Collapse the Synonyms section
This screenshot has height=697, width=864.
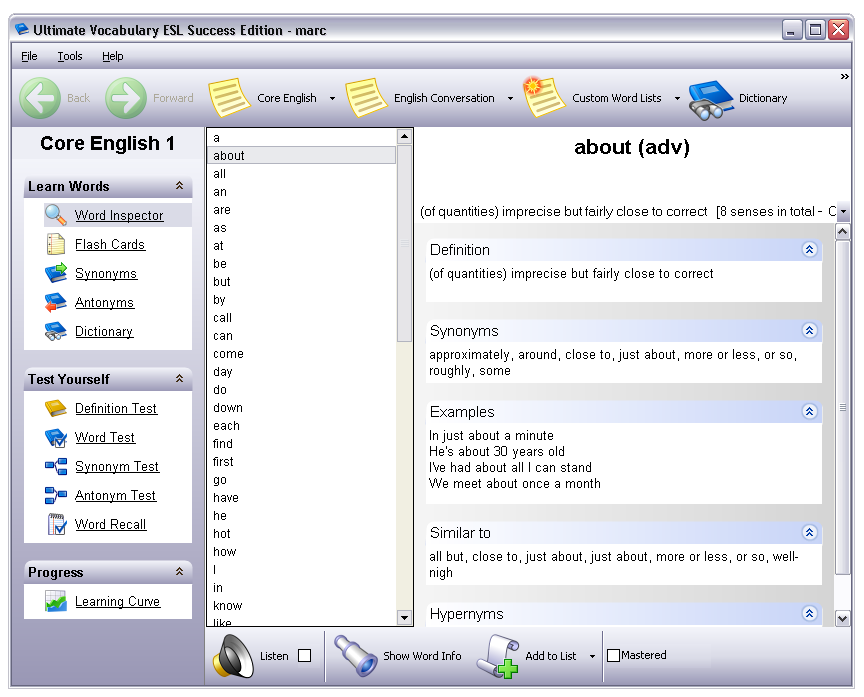pos(809,331)
